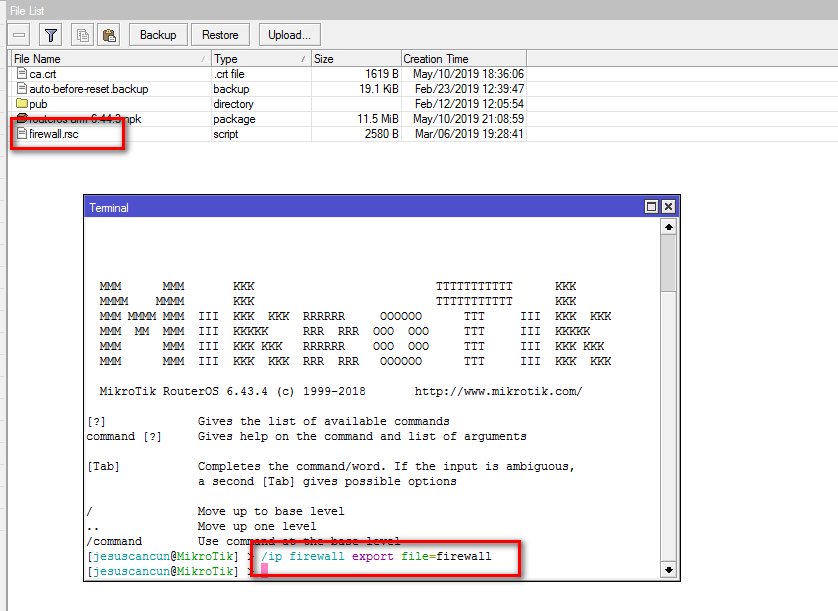Maximize the Terminal window

[651, 207]
